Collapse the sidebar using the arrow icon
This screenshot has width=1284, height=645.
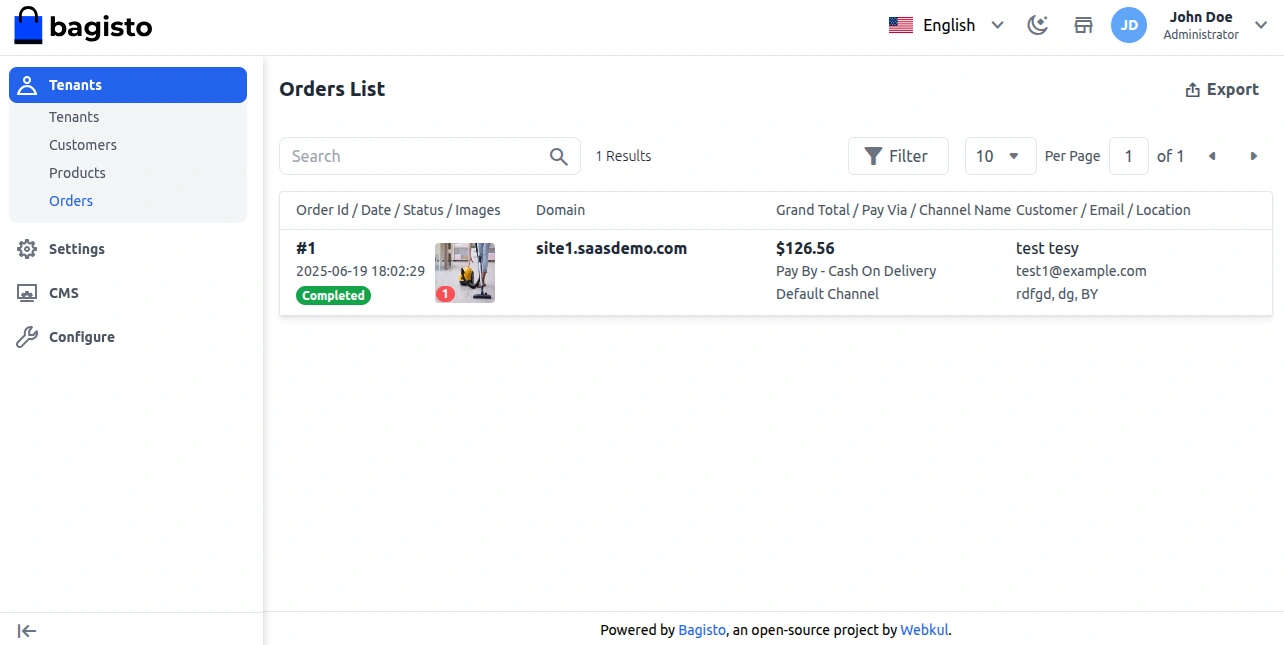pyautogui.click(x=27, y=630)
